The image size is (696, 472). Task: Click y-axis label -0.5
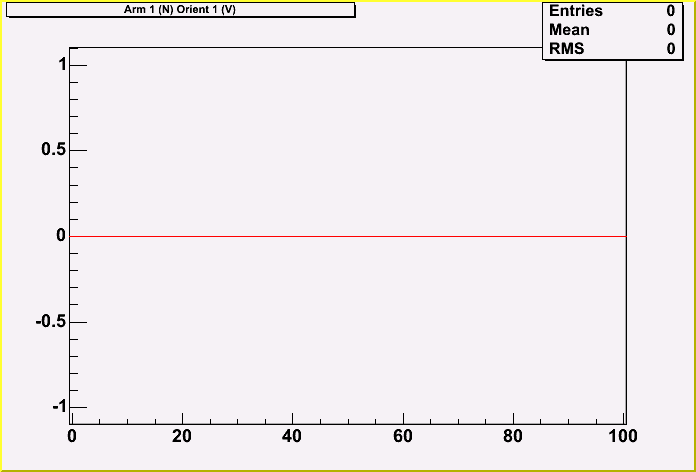click(50, 322)
